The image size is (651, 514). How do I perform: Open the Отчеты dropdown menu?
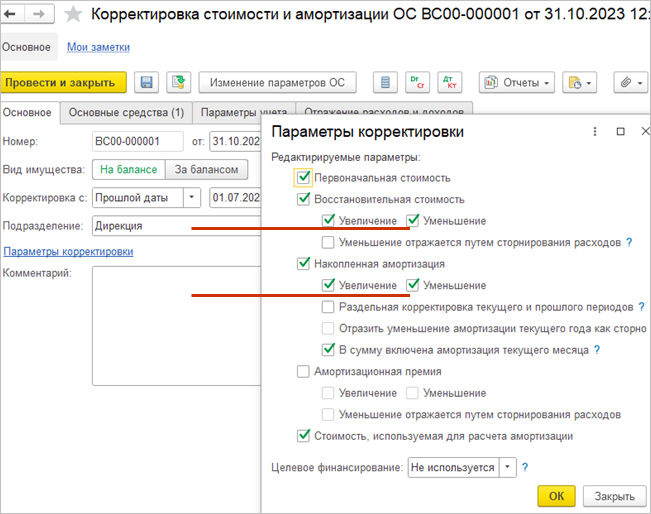tap(516, 82)
